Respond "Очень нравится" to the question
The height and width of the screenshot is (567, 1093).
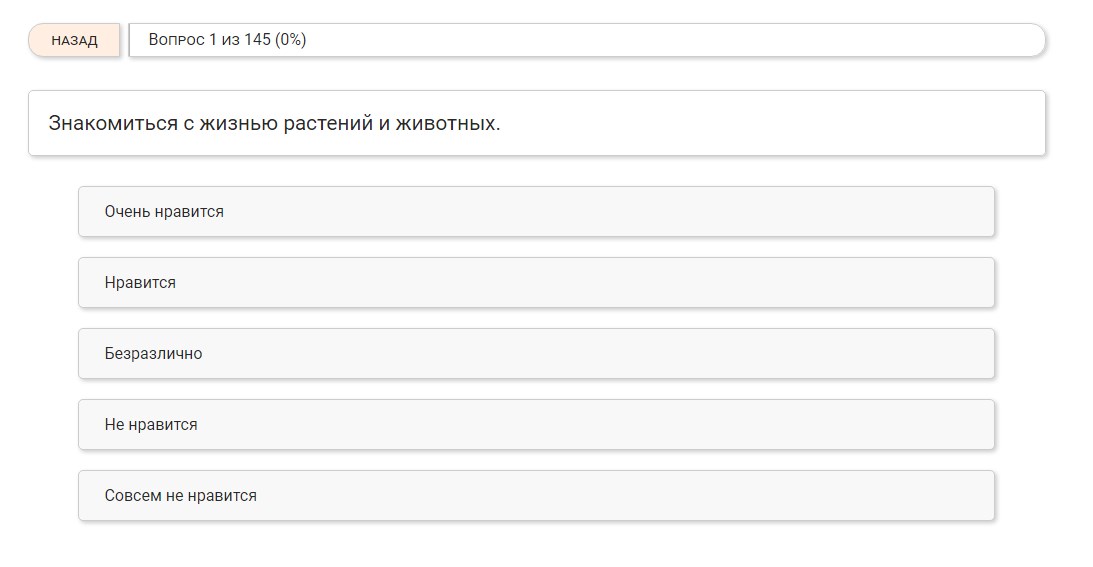point(536,212)
